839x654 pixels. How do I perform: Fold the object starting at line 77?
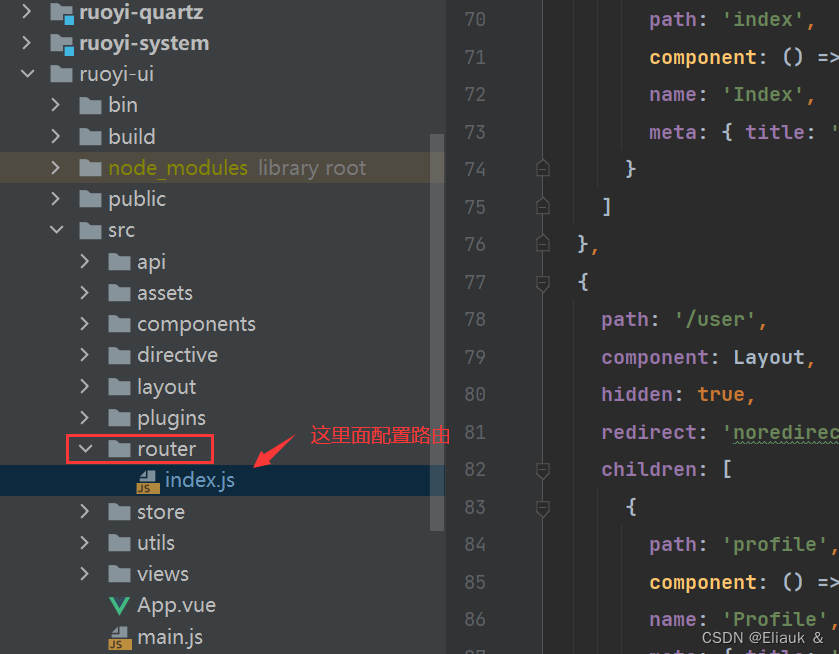543,283
